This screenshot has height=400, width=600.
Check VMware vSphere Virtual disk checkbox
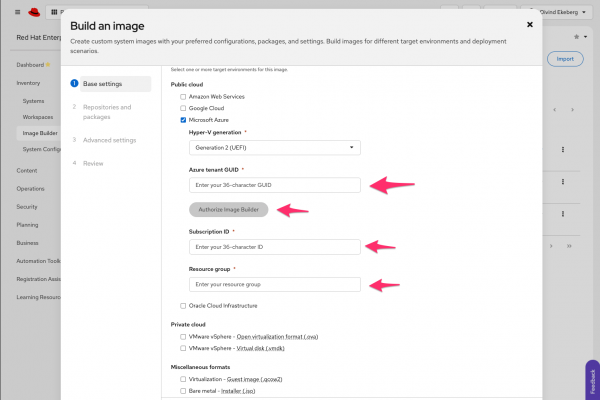183,348
